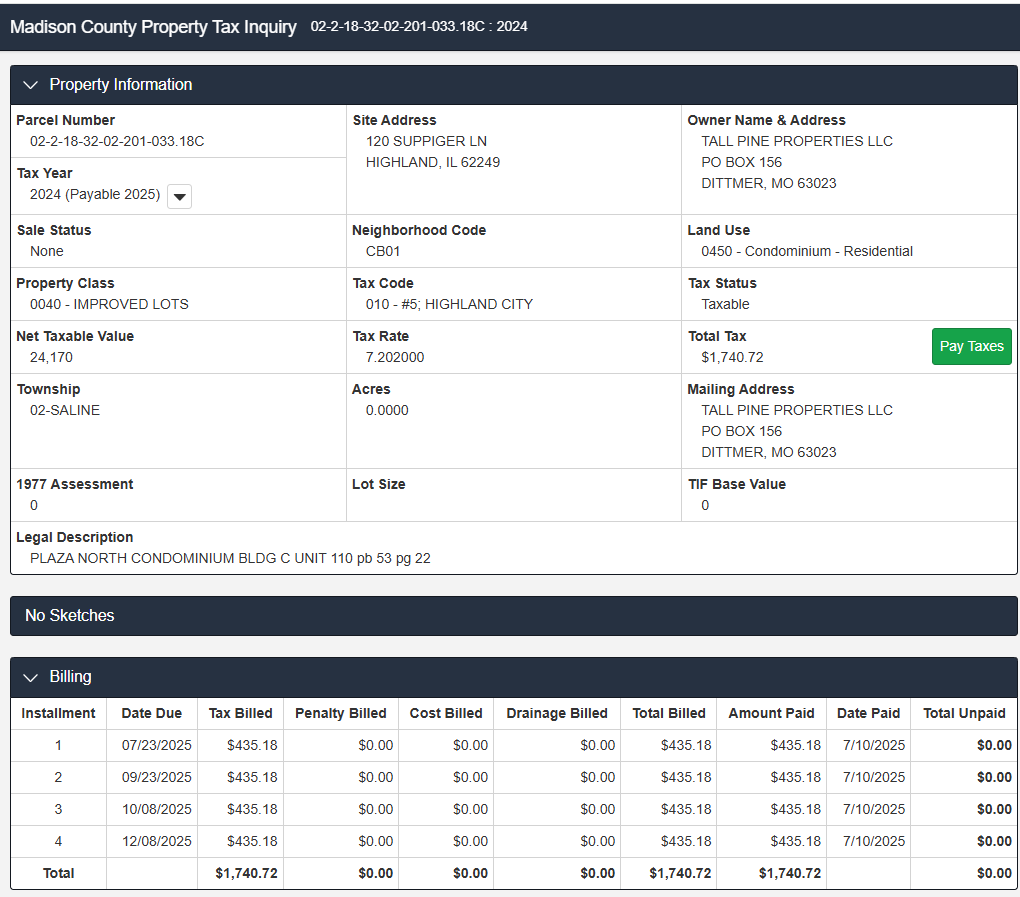Click the Total Unpaid column header
The height and width of the screenshot is (897, 1020).
(964, 713)
